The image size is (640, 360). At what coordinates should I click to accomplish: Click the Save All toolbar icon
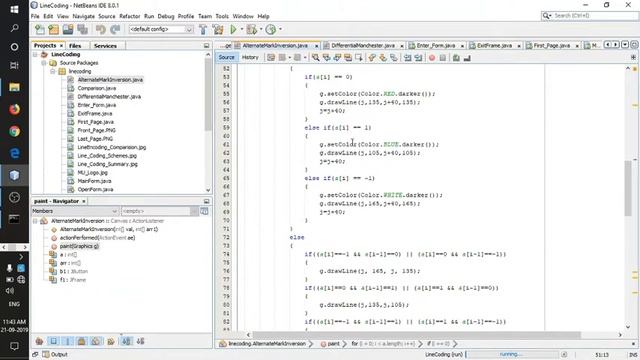point(82,29)
